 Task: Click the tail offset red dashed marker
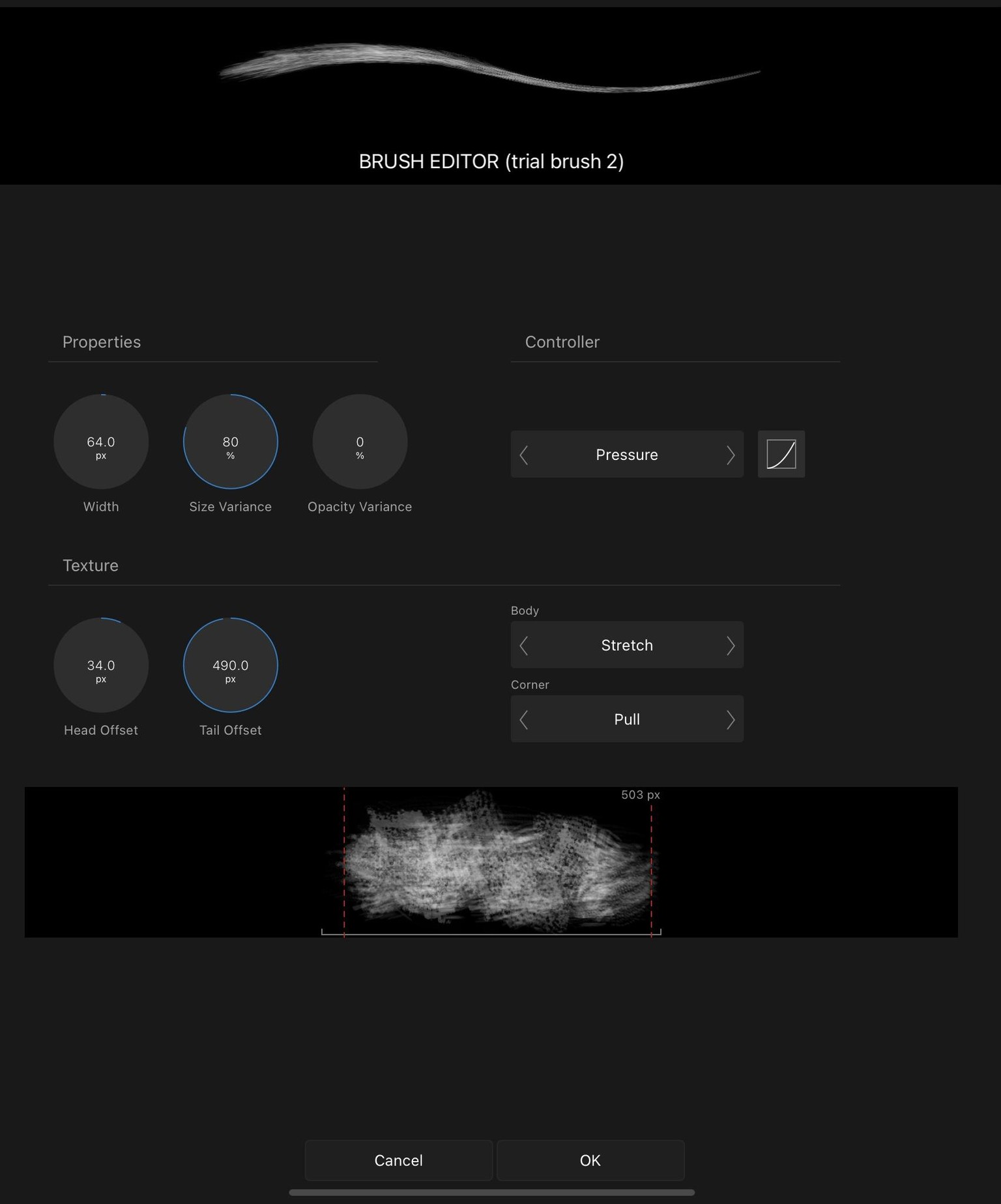point(651,870)
